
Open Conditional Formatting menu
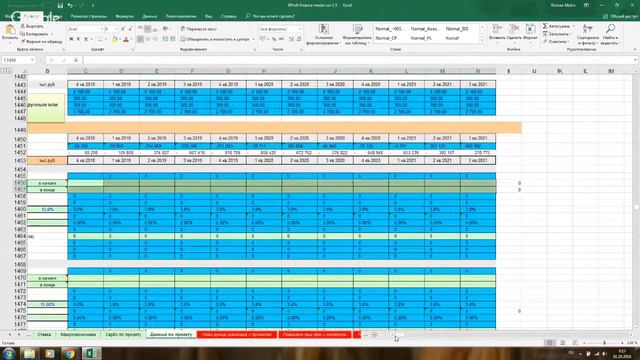[323, 35]
